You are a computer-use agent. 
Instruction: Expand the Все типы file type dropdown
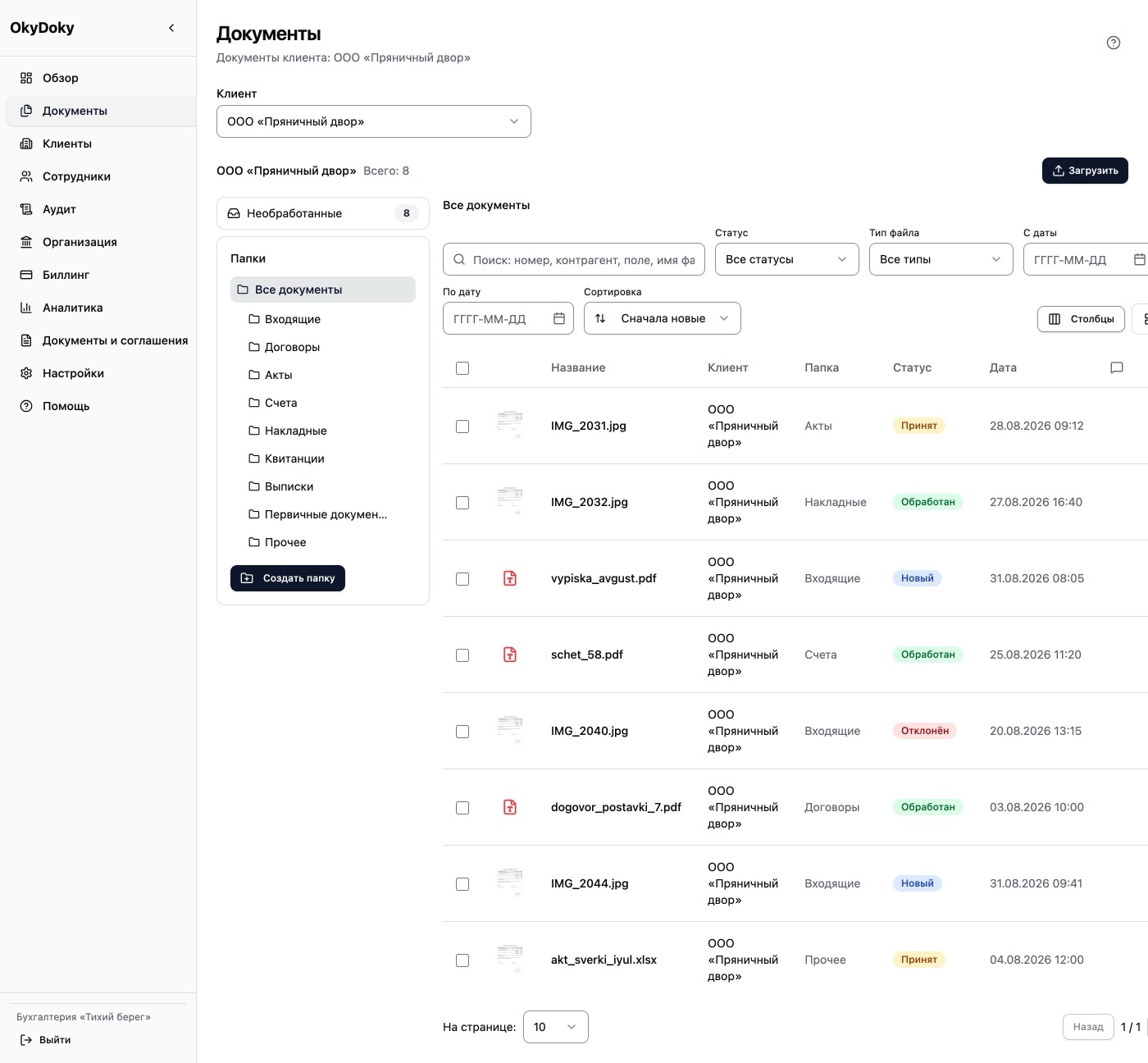tap(941, 259)
